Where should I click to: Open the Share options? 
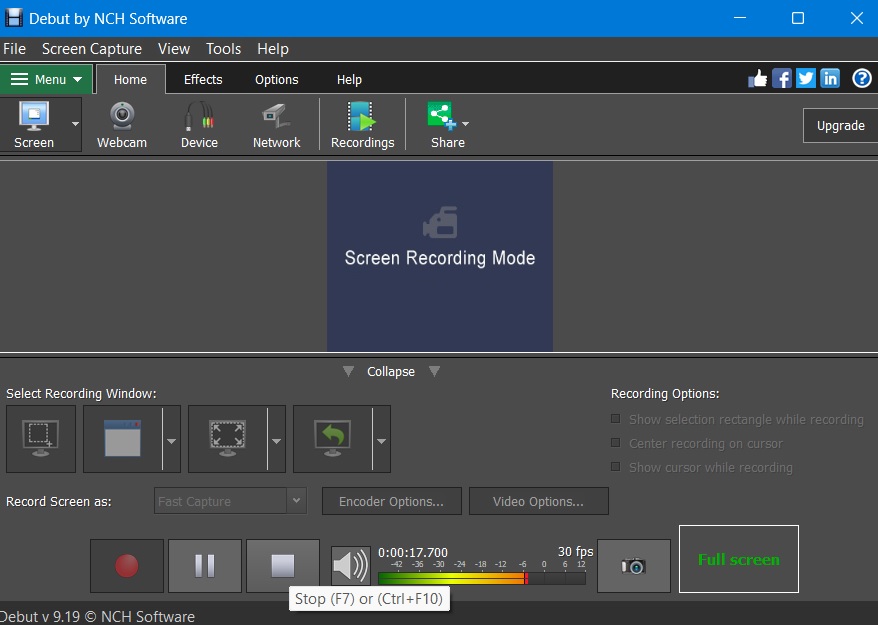click(441, 122)
